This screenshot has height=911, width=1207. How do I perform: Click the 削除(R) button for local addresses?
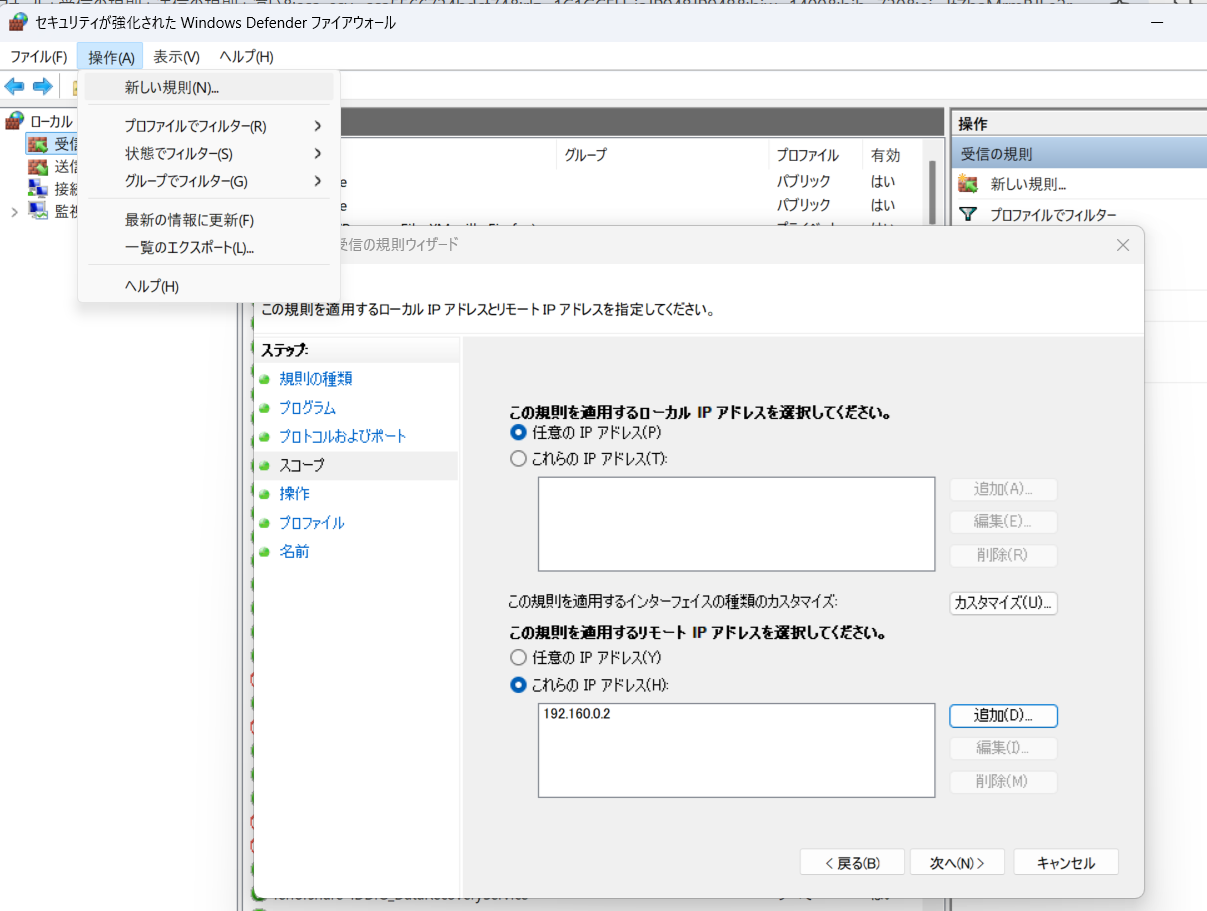tap(1003, 555)
